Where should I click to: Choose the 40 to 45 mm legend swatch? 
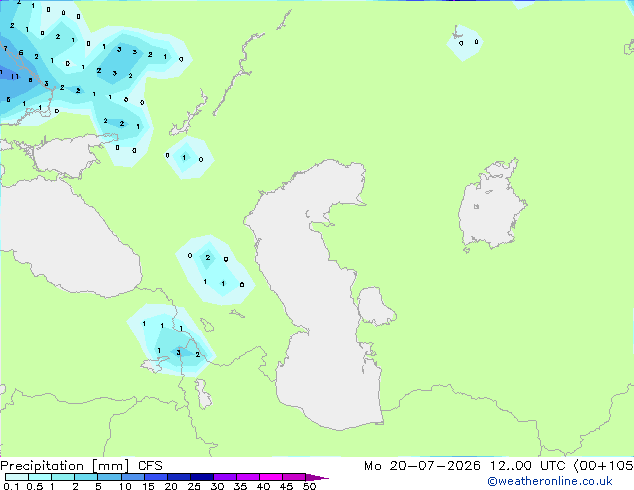click(x=271, y=477)
